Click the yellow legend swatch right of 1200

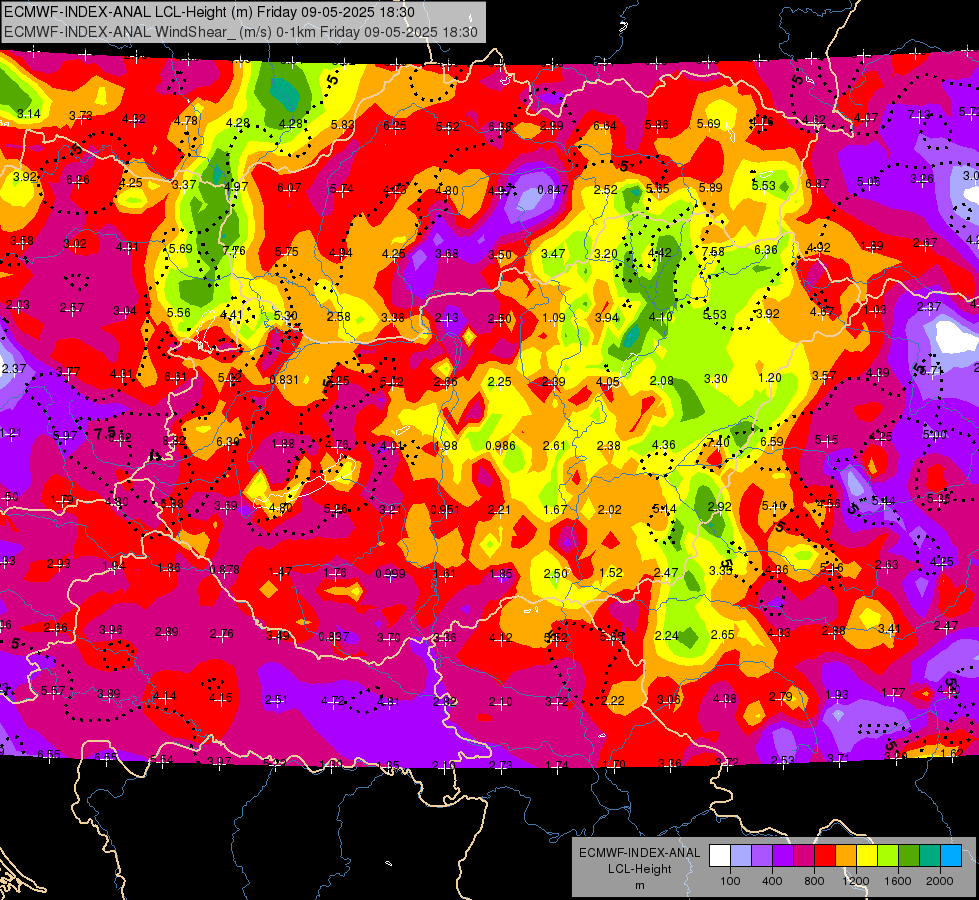867,856
